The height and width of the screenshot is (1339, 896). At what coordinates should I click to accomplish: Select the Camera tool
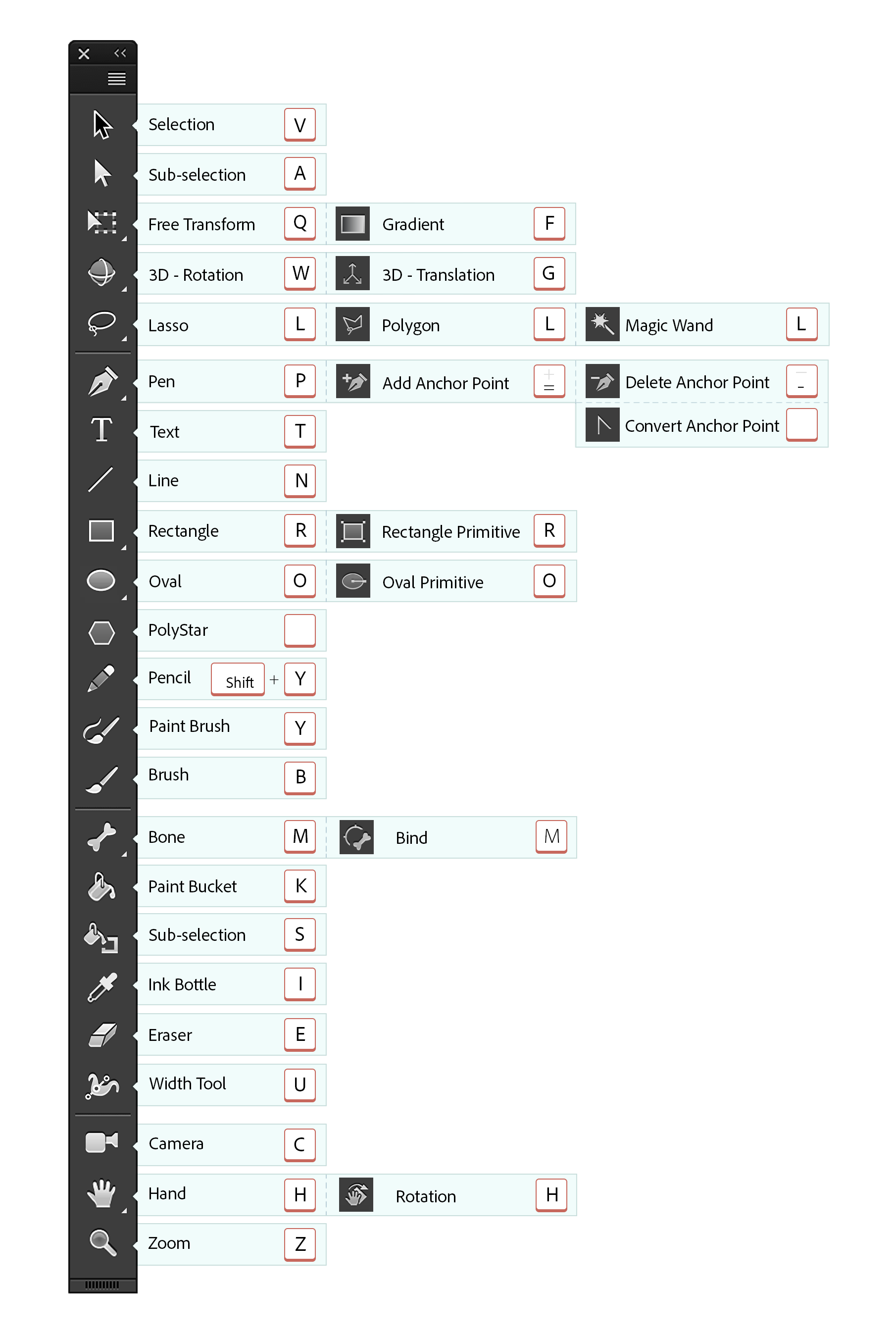coord(102,1142)
